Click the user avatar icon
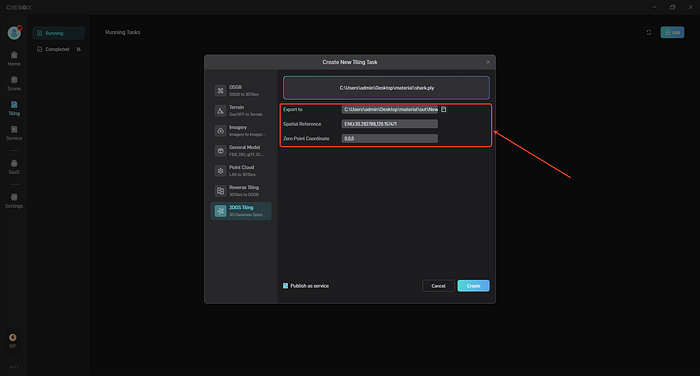700x376 pixels. (x=14, y=33)
